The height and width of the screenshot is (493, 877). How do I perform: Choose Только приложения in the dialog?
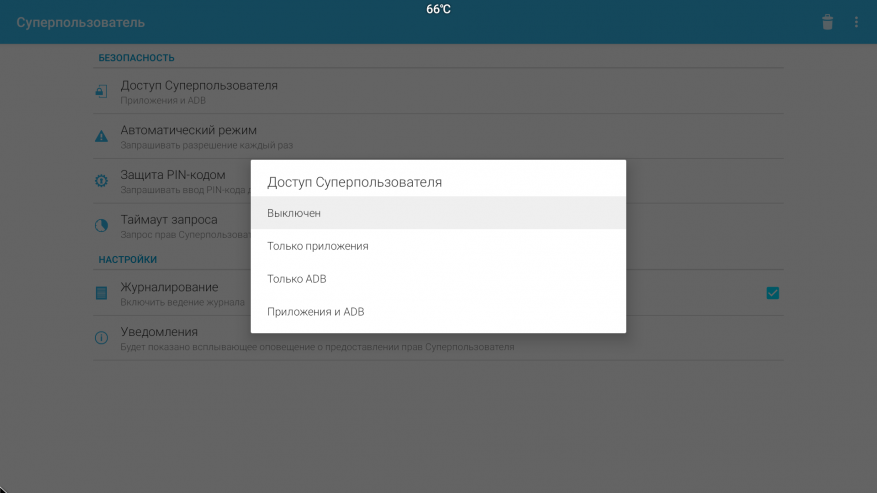438,246
